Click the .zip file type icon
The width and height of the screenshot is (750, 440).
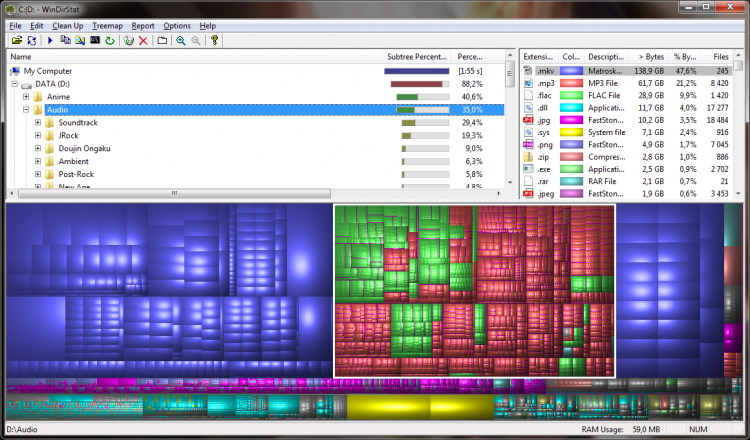click(528, 157)
